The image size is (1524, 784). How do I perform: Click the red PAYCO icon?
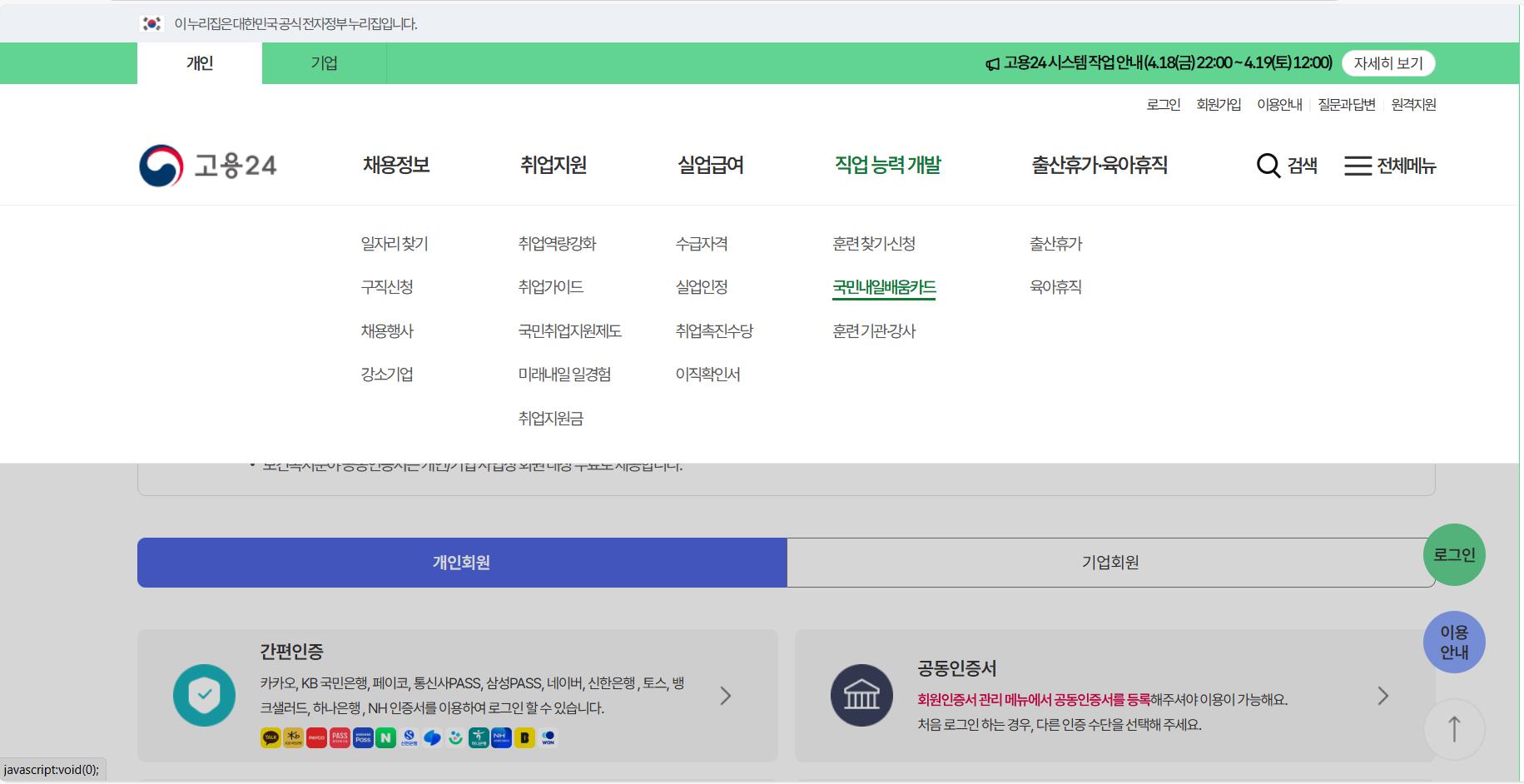pyautogui.click(x=316, y=737)
